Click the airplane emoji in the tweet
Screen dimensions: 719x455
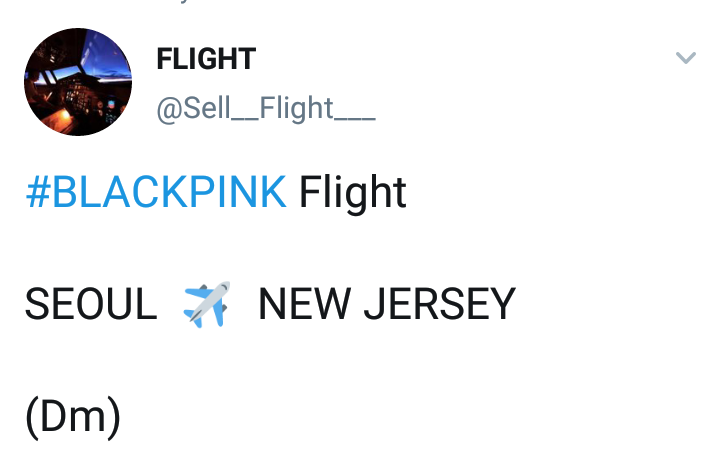pos(207,304)
